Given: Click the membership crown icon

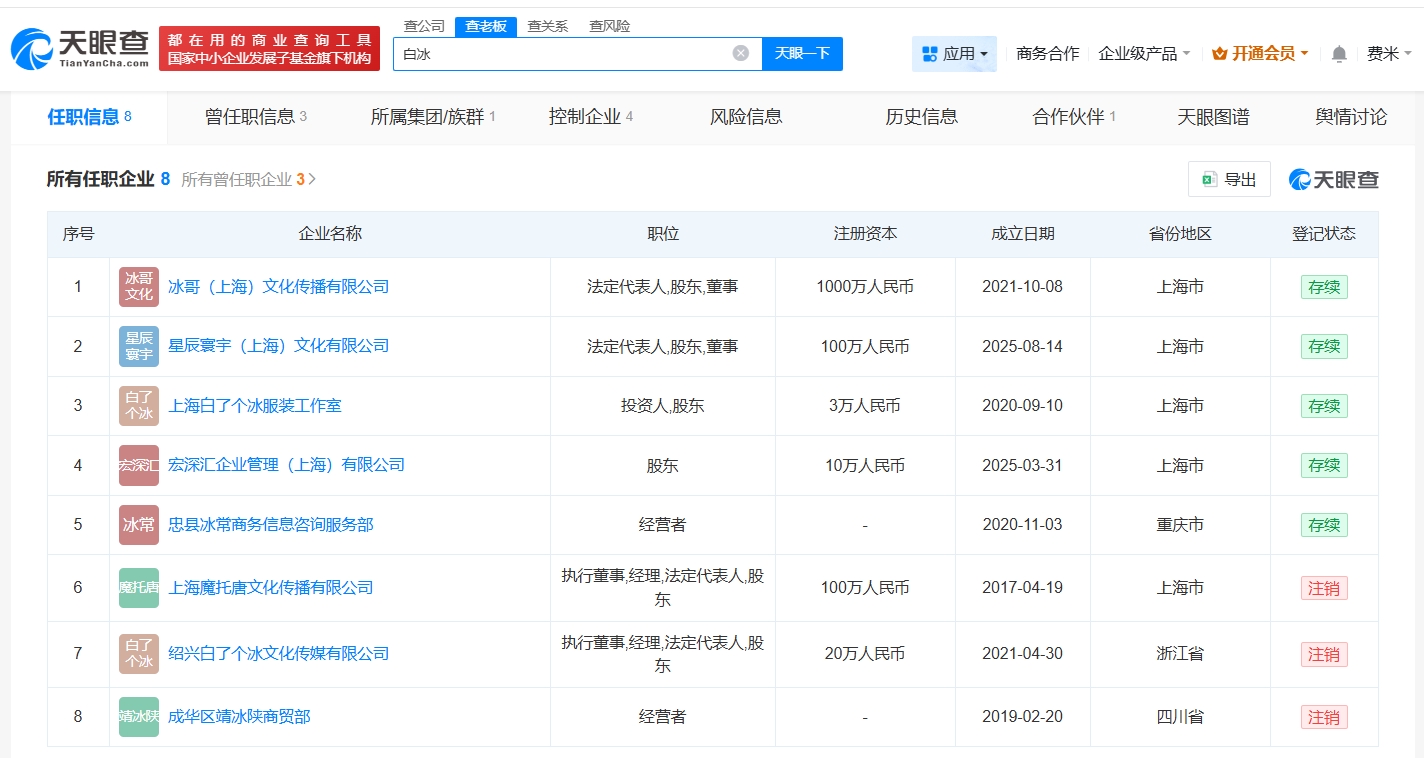Looking at the screenshot, I should click(1219, 54).
